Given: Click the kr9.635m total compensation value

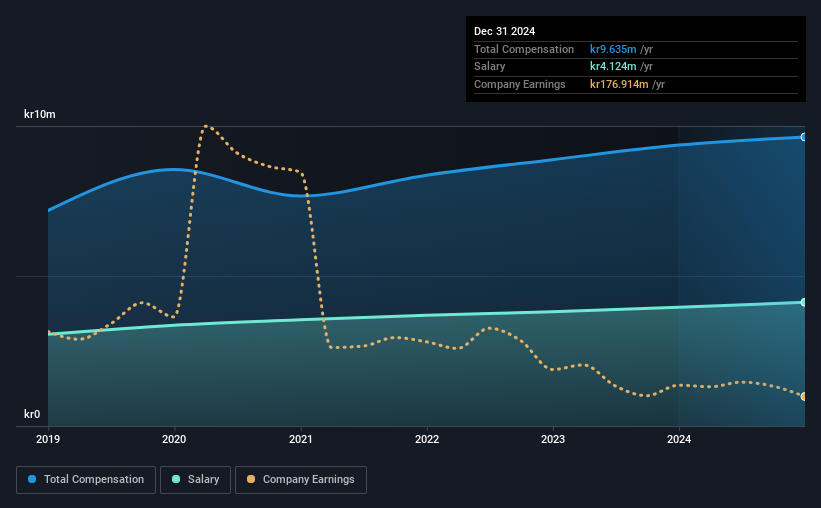Looking at the screenshot, I should [613, 49].
